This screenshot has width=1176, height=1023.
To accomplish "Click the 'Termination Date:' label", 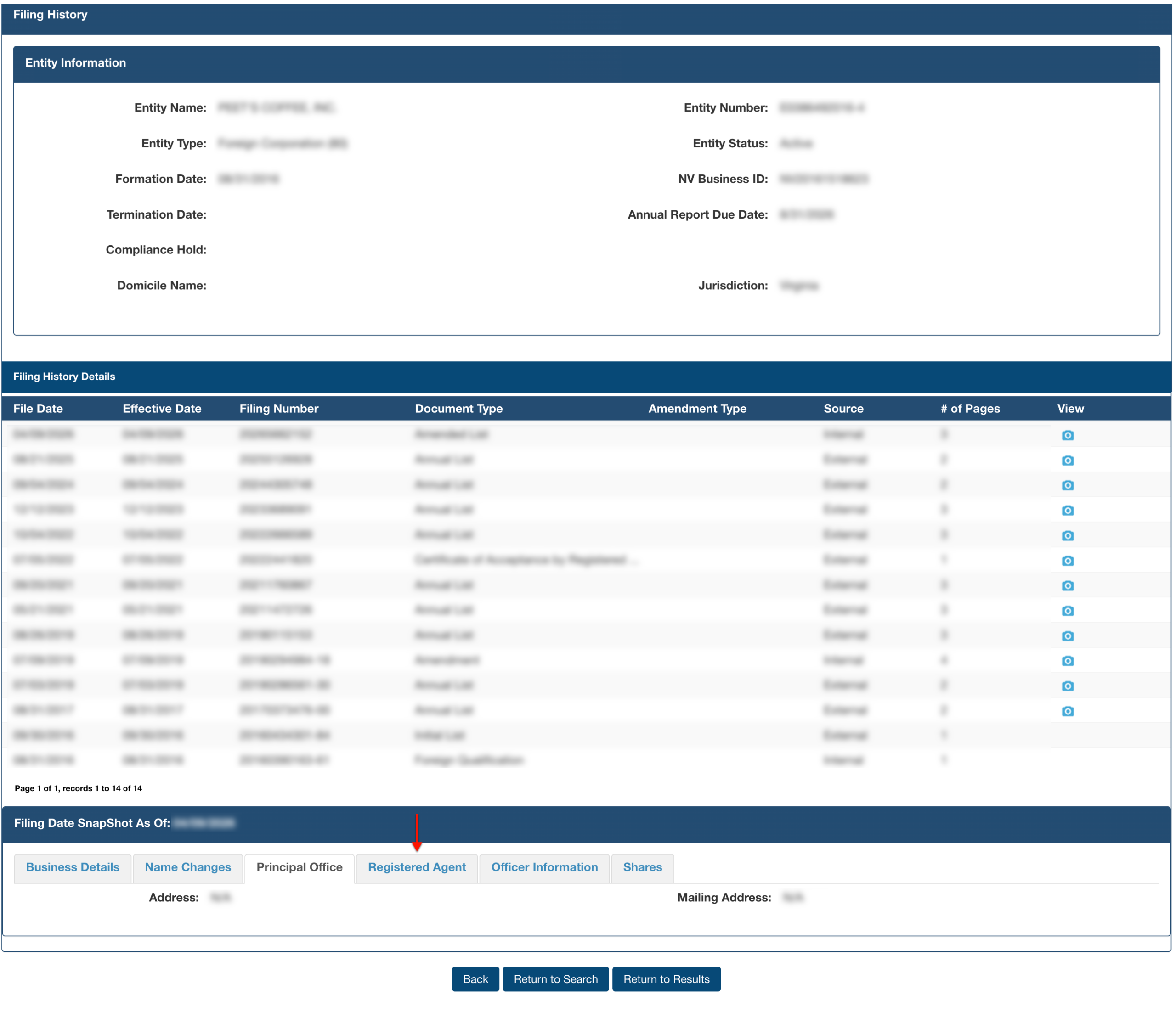I will pyautogui.click(x=156, y=214).
